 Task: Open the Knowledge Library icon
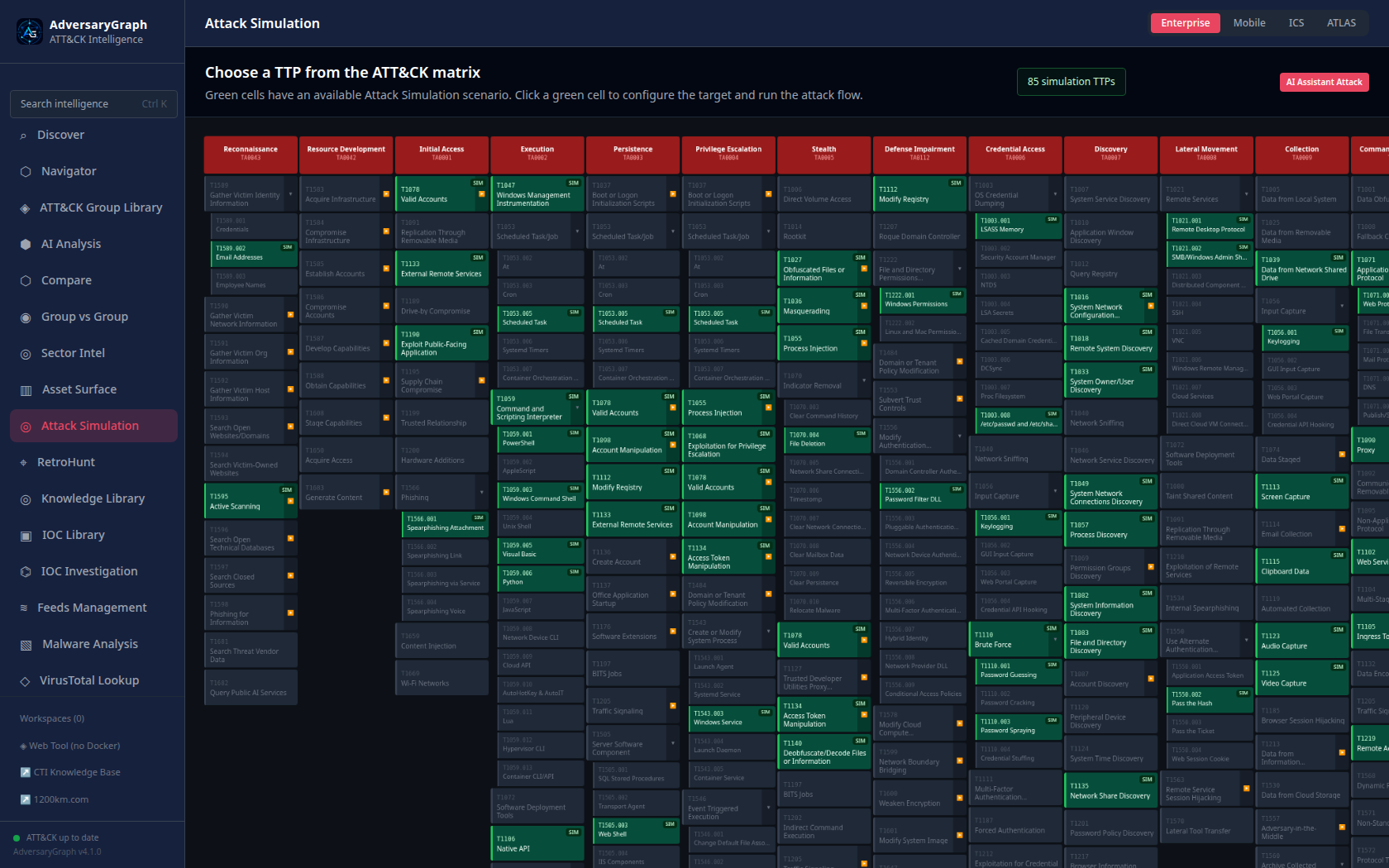pyautogui.click(x=26, y=499)
